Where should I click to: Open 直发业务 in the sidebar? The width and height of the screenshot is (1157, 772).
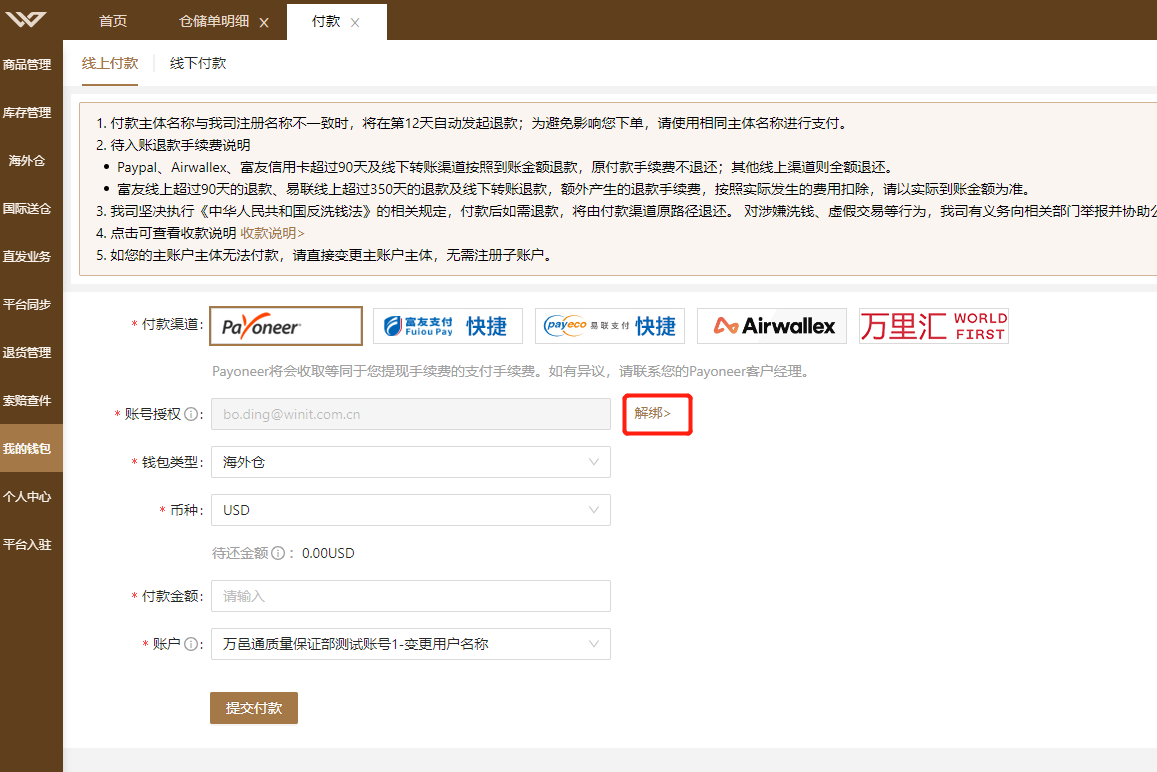coord(27,257)
